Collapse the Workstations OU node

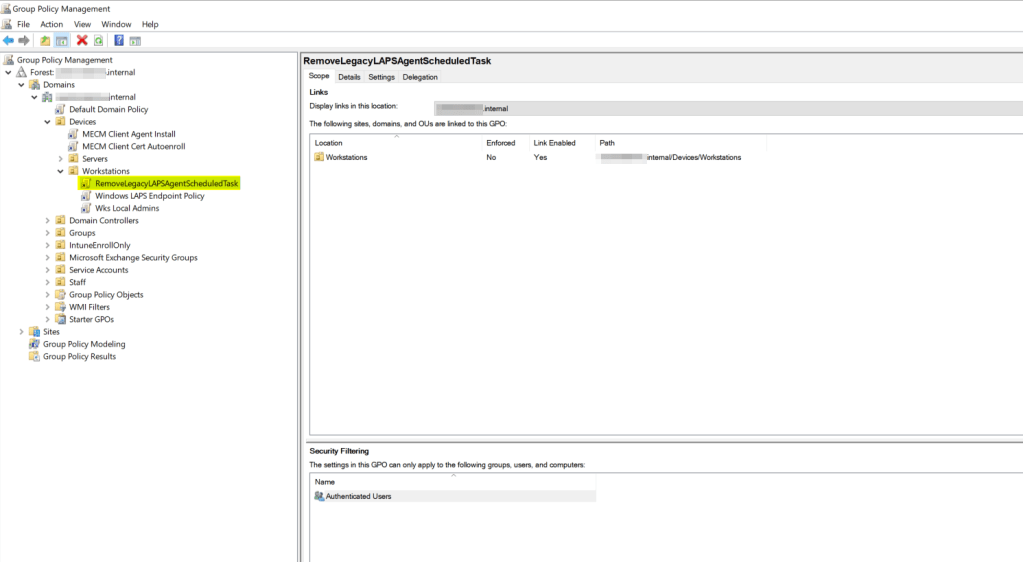[60, 171]
